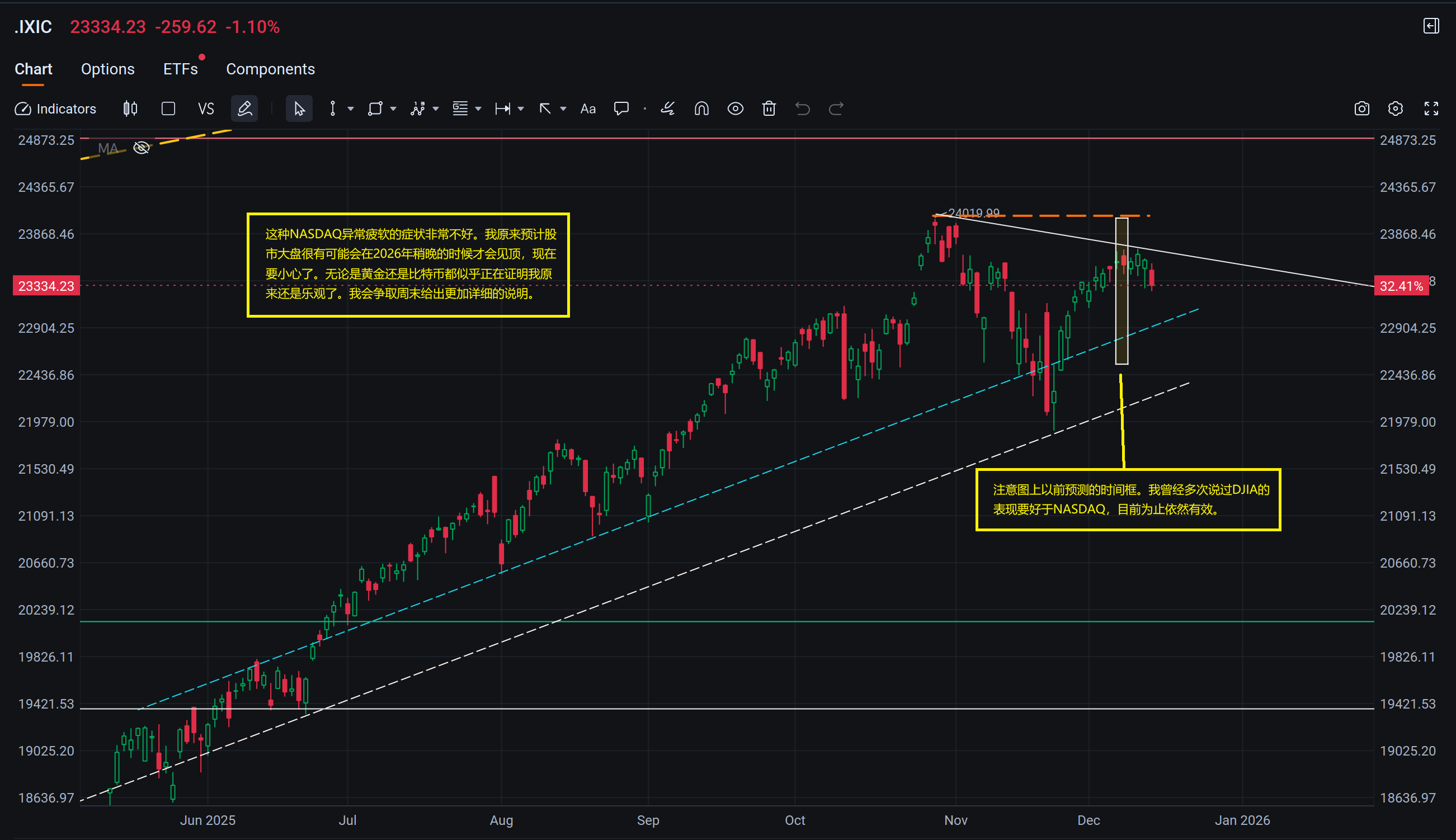Click the ETFs tab link
1456x840 pixels.
tap(180, 69)
